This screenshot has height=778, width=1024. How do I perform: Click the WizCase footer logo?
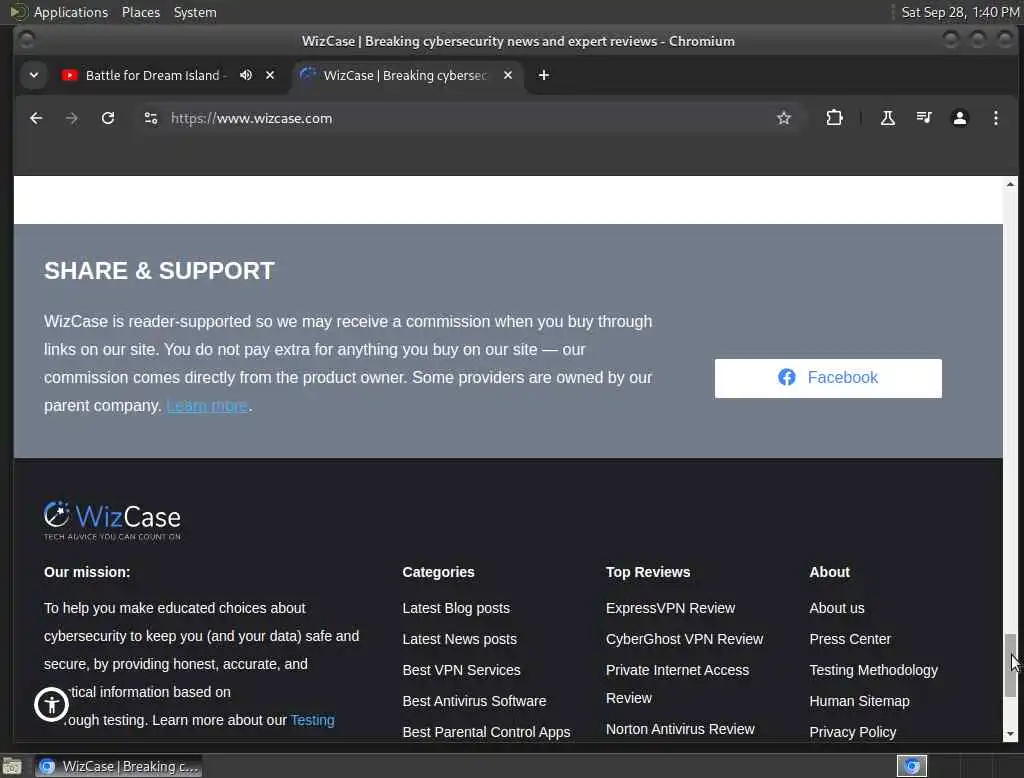click(112, 520)
